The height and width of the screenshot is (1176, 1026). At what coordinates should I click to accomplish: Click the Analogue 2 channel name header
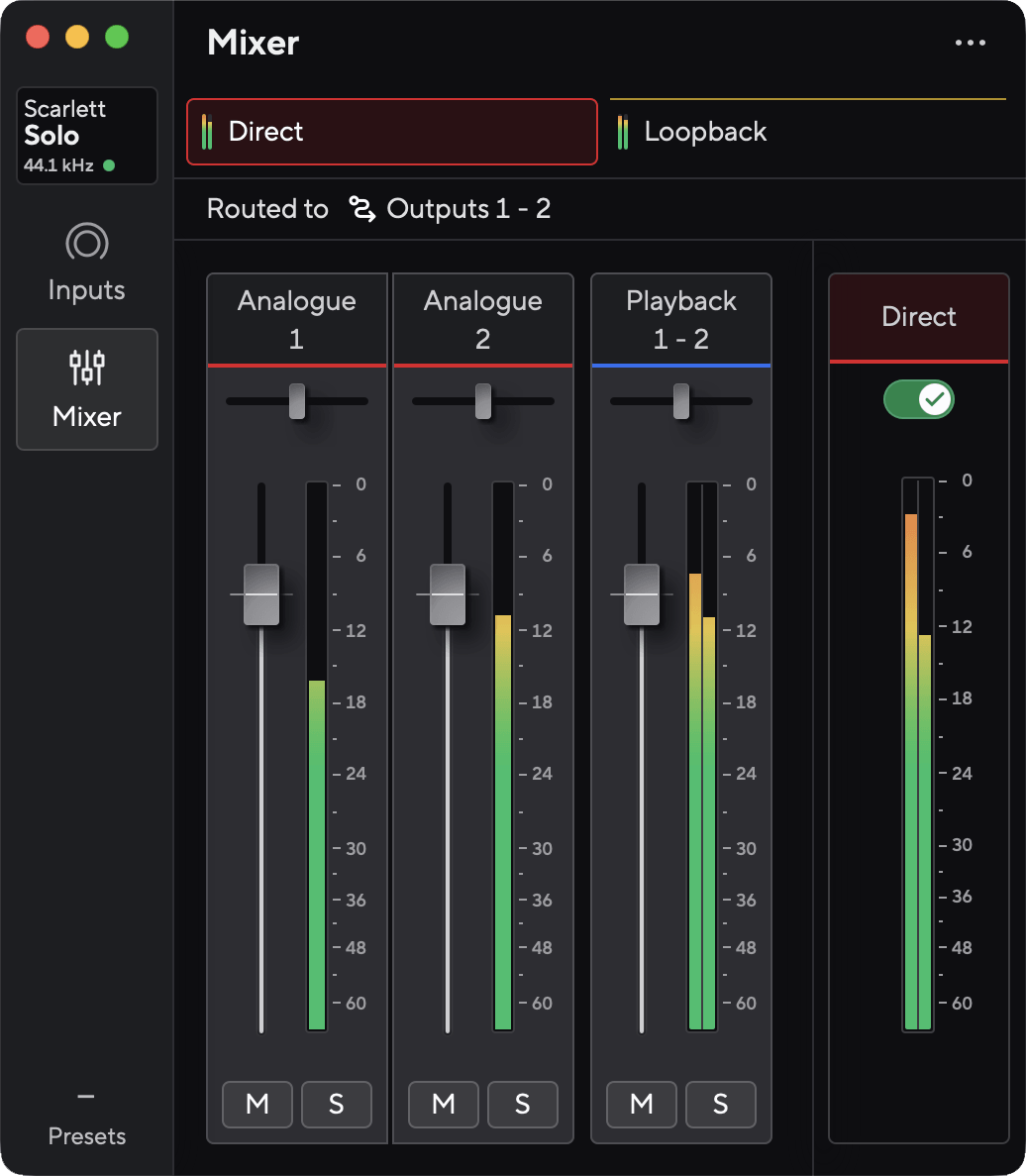pos(482,319)
